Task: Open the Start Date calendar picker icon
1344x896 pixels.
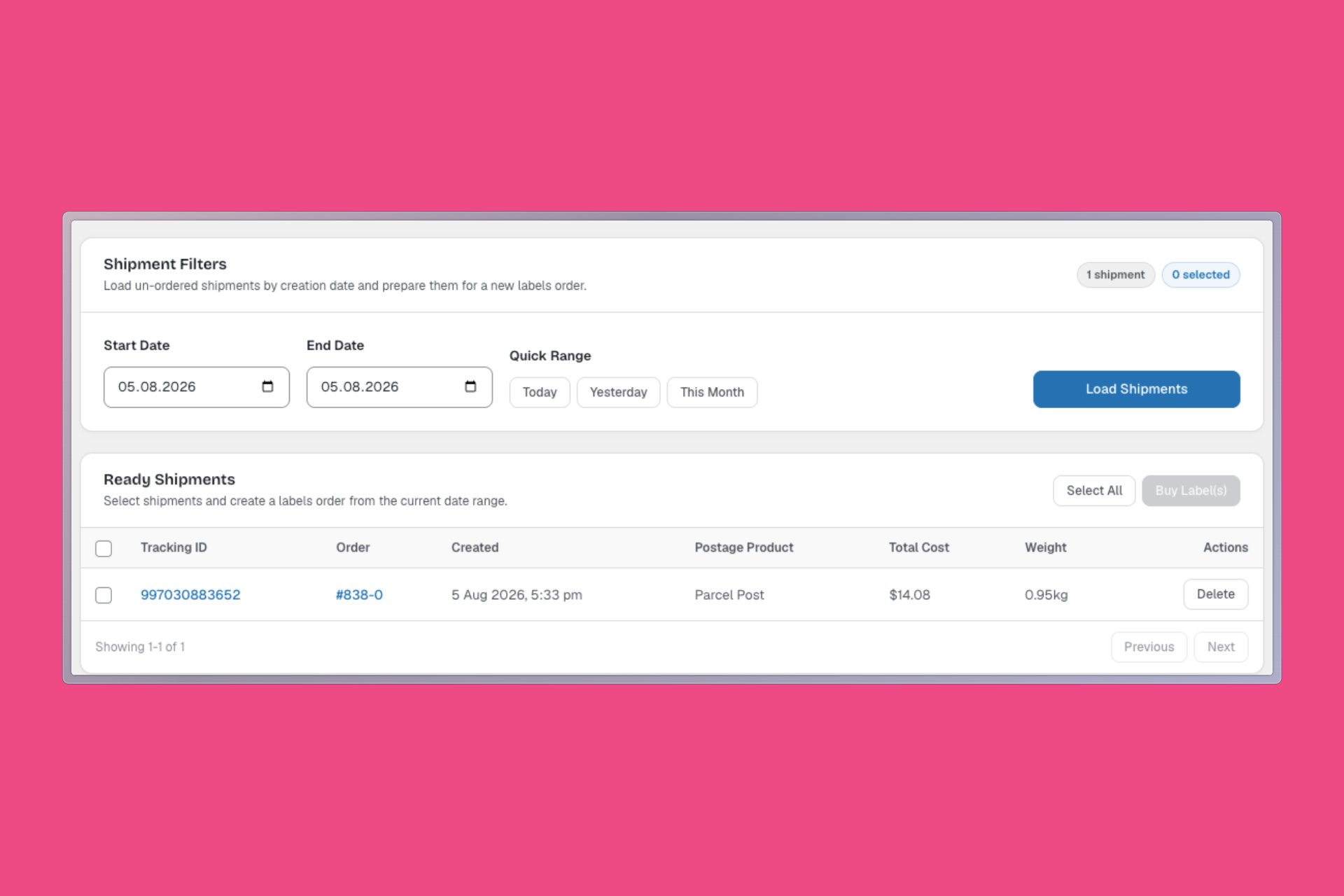Action: pyautogui.click(x=267, y=386)
